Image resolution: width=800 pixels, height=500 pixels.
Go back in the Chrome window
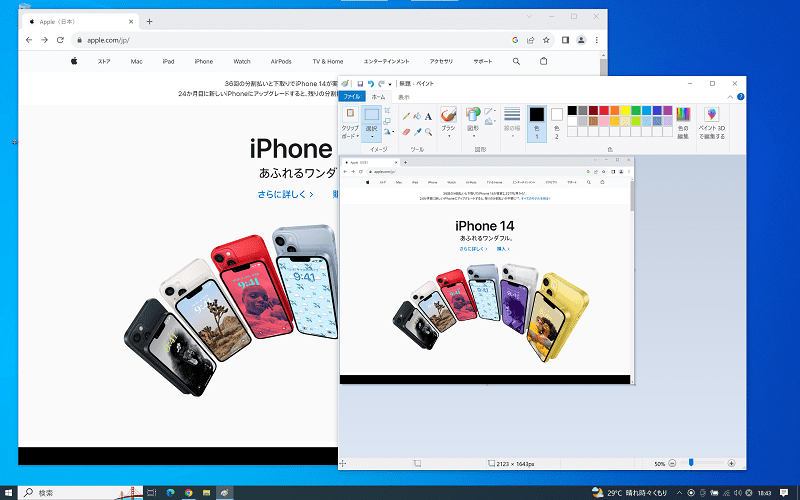29,40
